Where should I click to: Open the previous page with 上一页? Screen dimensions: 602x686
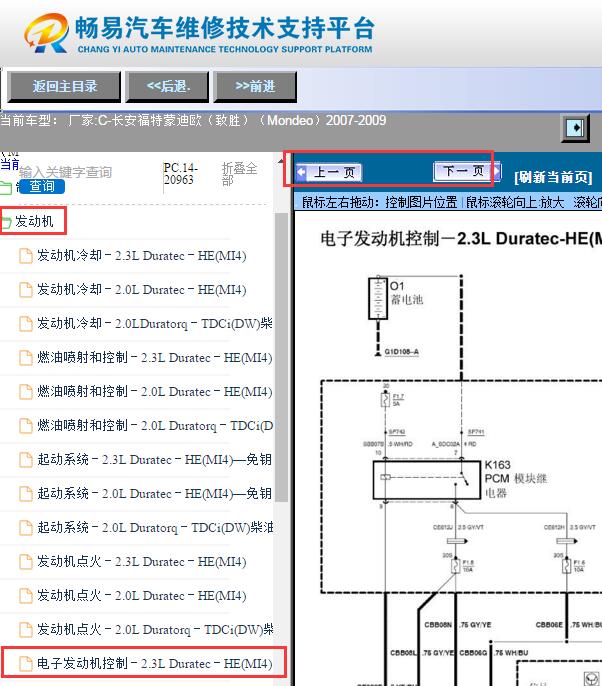click(x=329, y=172)
